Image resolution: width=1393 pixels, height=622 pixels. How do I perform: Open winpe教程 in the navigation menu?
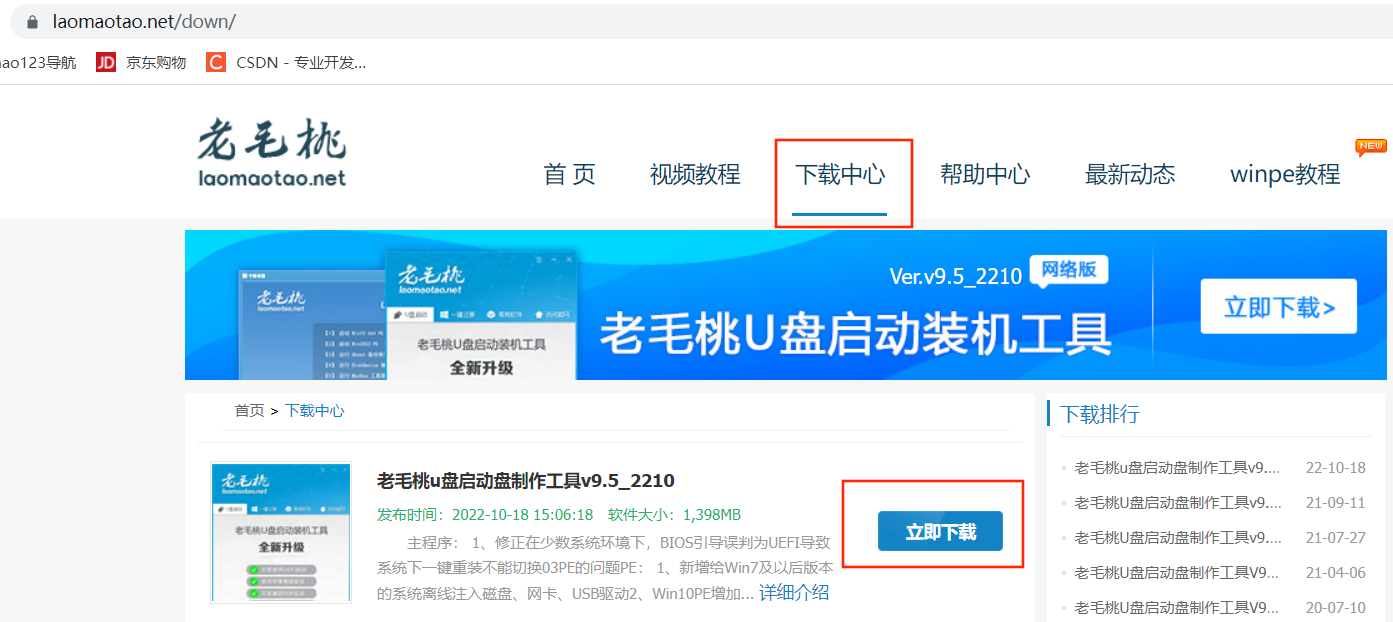click(x=1285, y=174)
